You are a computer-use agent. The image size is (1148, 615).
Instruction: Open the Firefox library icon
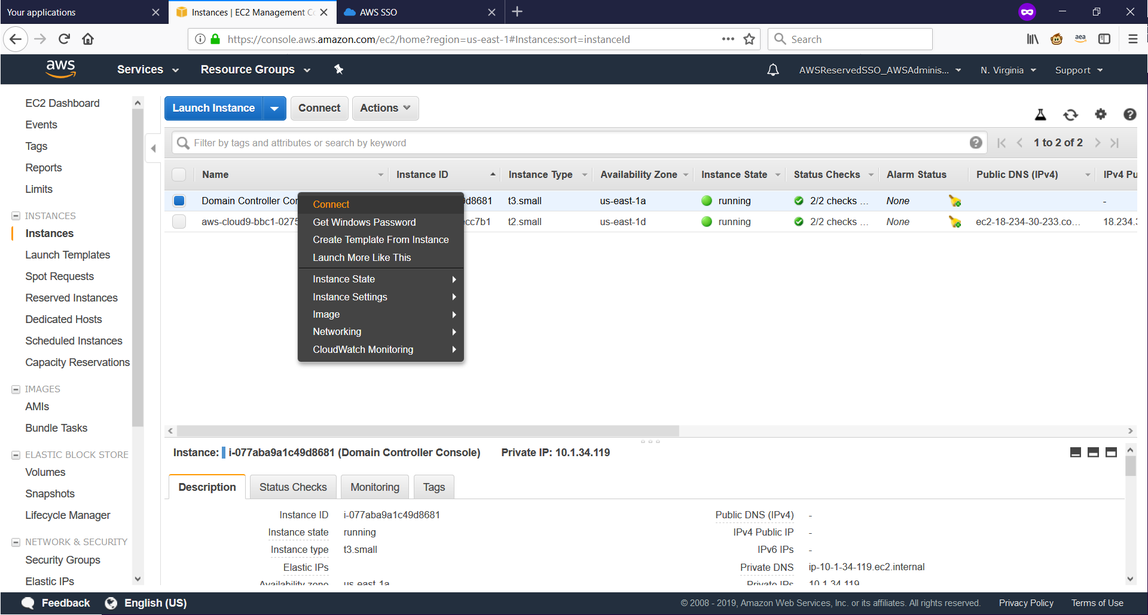tap(1032, 40)
